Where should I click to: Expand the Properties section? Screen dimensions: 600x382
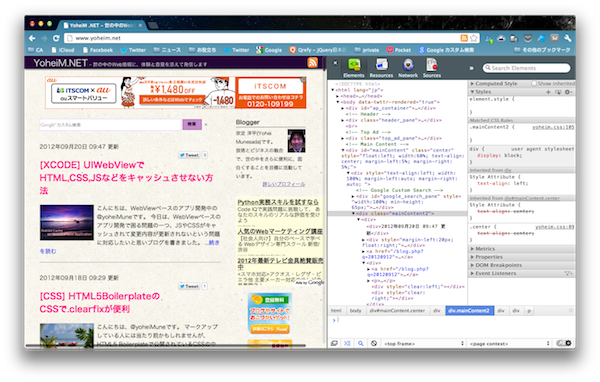point(486,257)
